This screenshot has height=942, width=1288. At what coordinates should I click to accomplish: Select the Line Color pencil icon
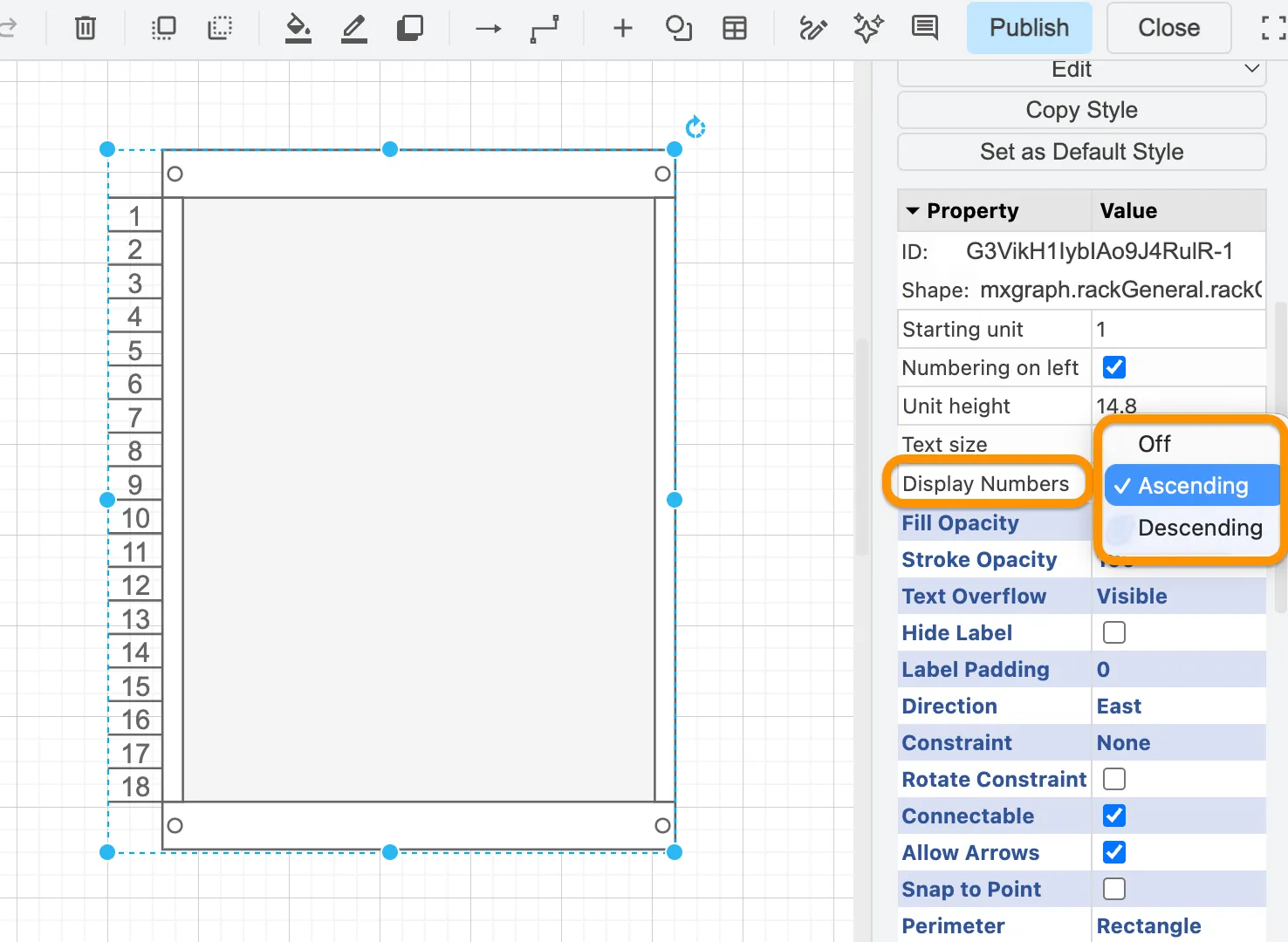point(353,28)
